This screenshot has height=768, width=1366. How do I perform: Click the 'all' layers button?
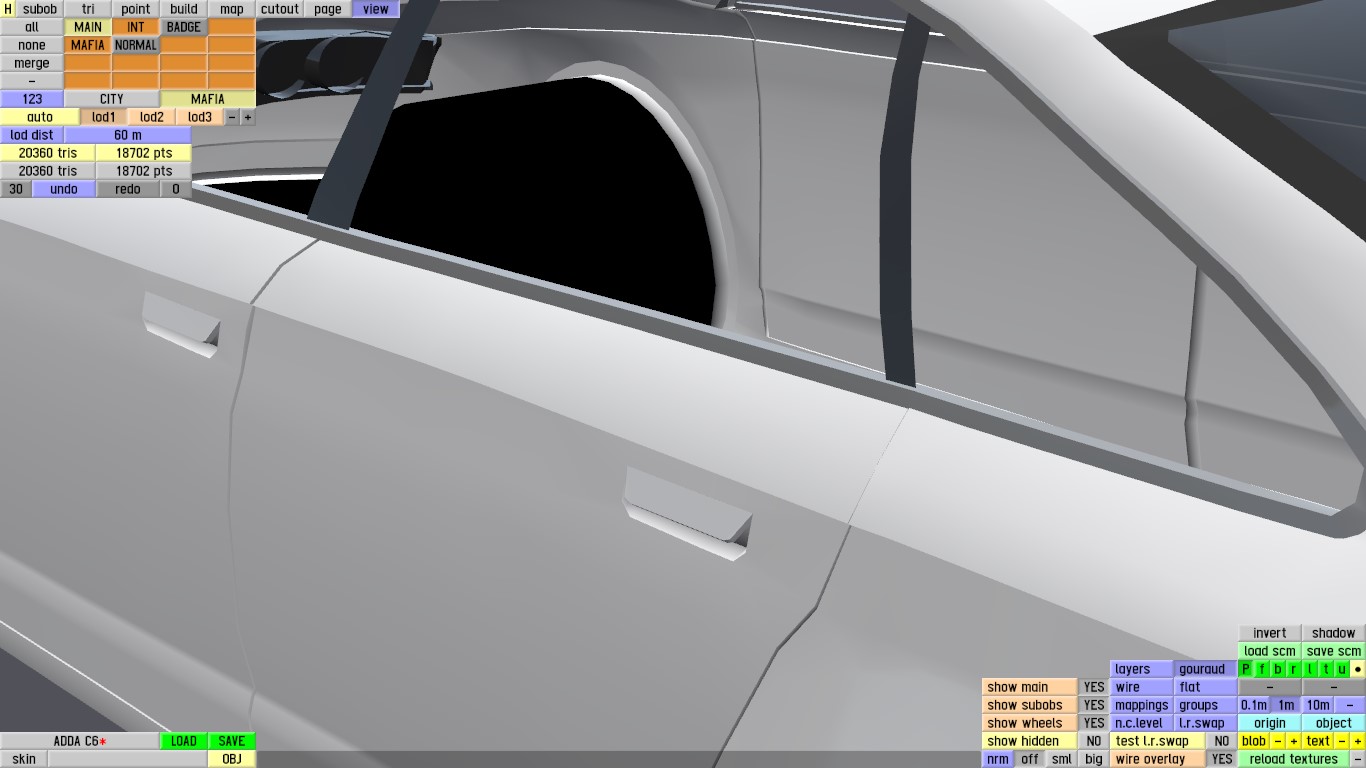point(32,27)
